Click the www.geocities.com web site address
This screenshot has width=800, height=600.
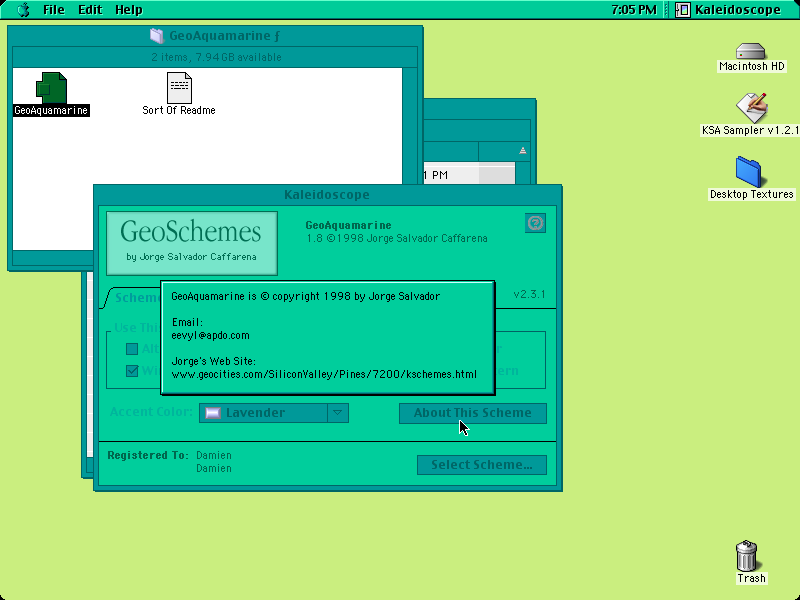(324, 374)
